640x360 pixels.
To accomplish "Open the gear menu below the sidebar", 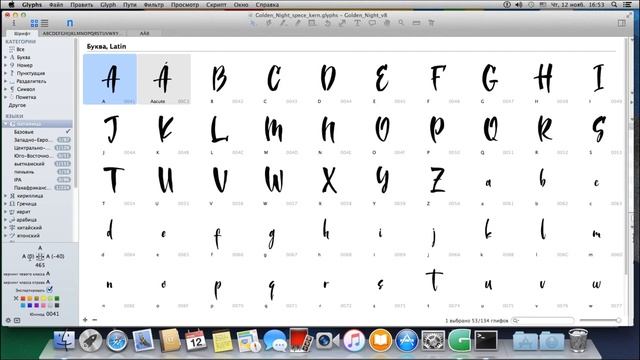I will coord(8,320).
